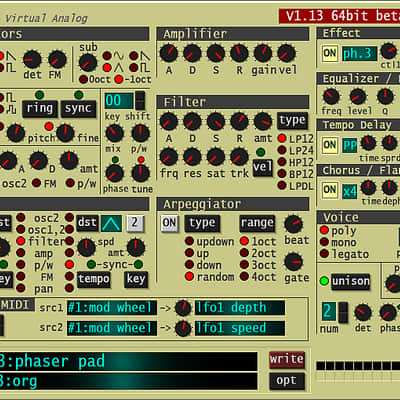Click the Arpeggiator beat knob
Screen dimensions: 400x400
tap(294, 224)
